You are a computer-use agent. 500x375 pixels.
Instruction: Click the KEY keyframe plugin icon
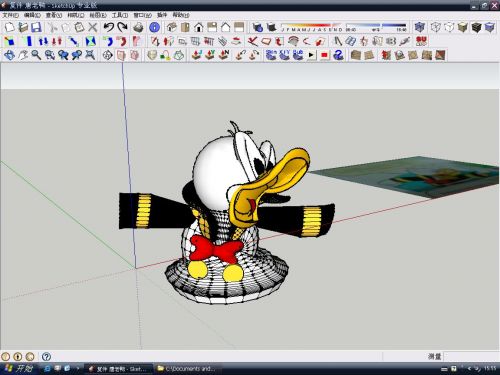pyautogui.click(x=284, y=55)
